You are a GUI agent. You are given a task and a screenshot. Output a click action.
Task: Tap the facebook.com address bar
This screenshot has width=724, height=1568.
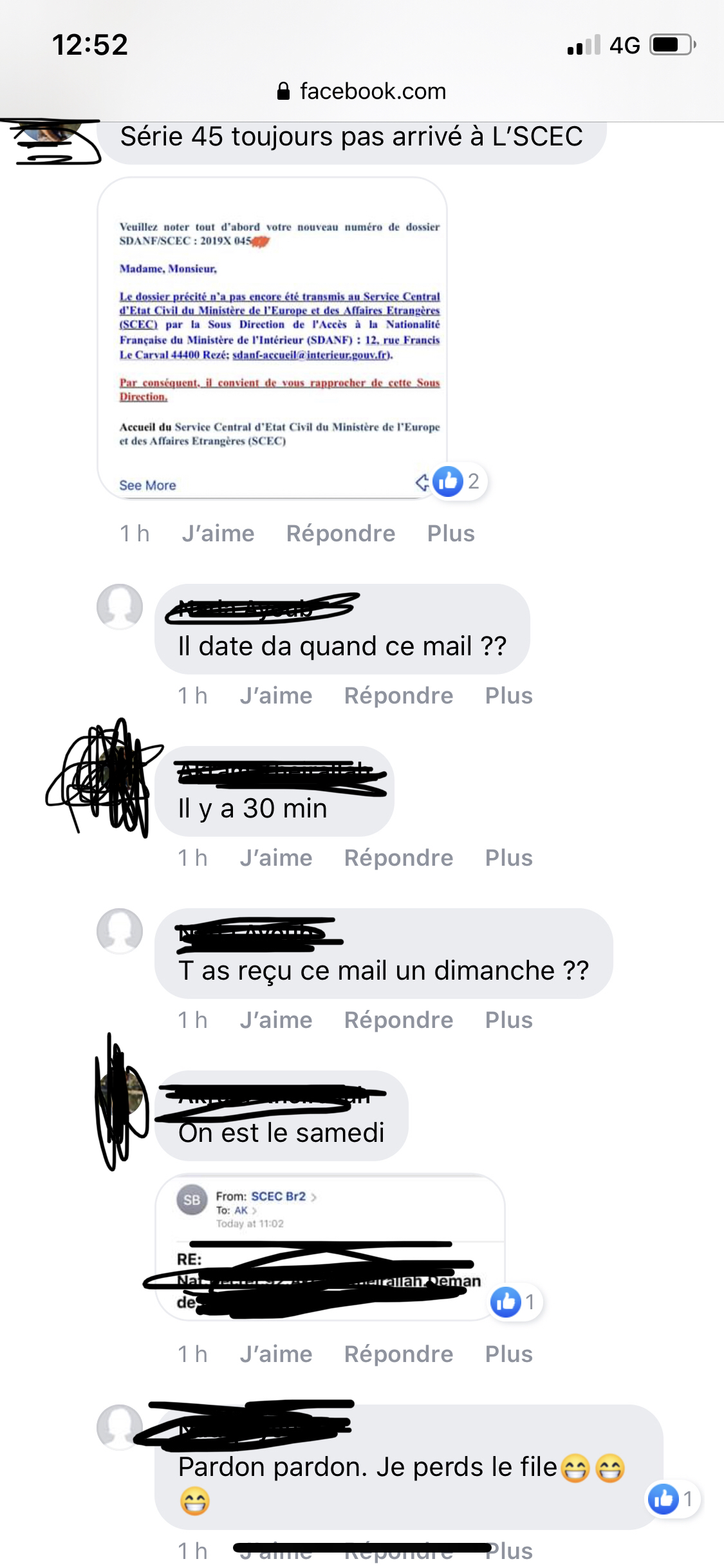click(362, 91)
